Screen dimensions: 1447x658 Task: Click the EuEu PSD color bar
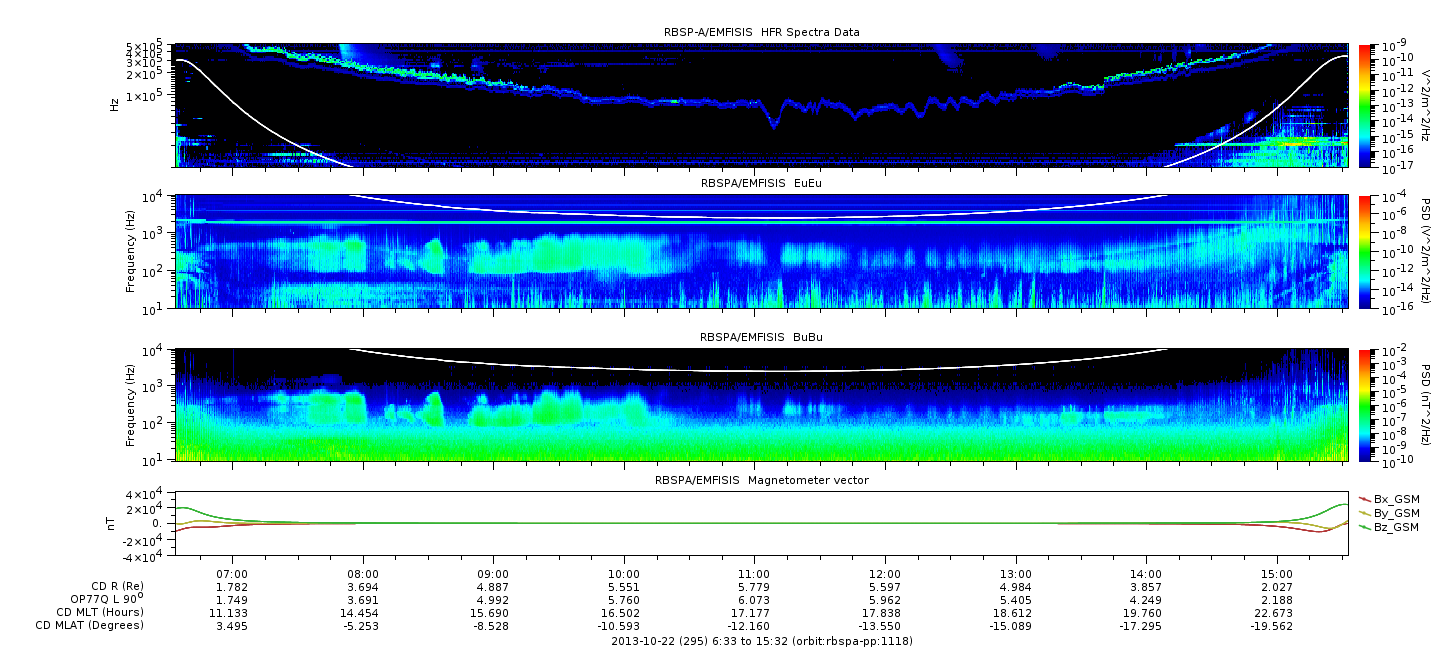[1364, 251]
